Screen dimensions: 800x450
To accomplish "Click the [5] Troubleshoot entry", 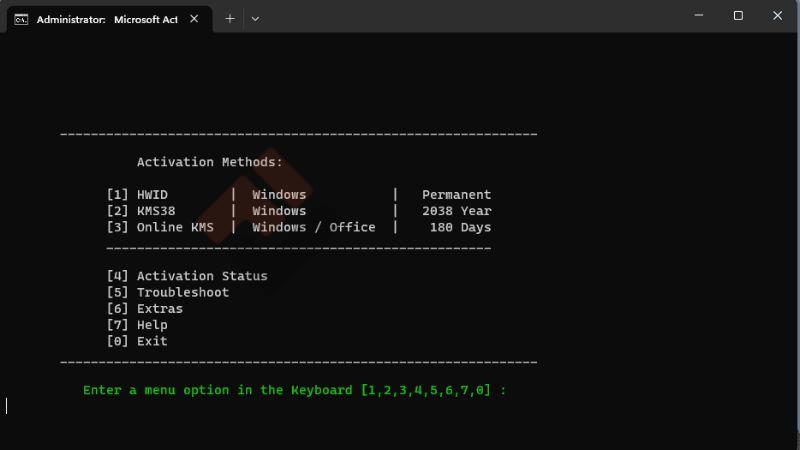I will [x=168, y=292].
